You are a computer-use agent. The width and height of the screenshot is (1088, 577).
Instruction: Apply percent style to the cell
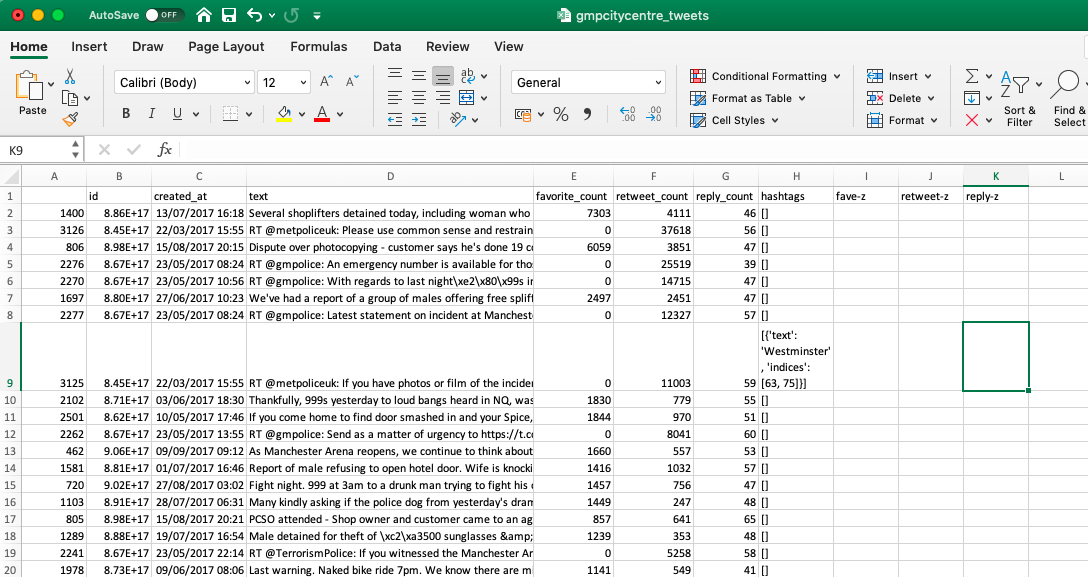coord(561,115)
